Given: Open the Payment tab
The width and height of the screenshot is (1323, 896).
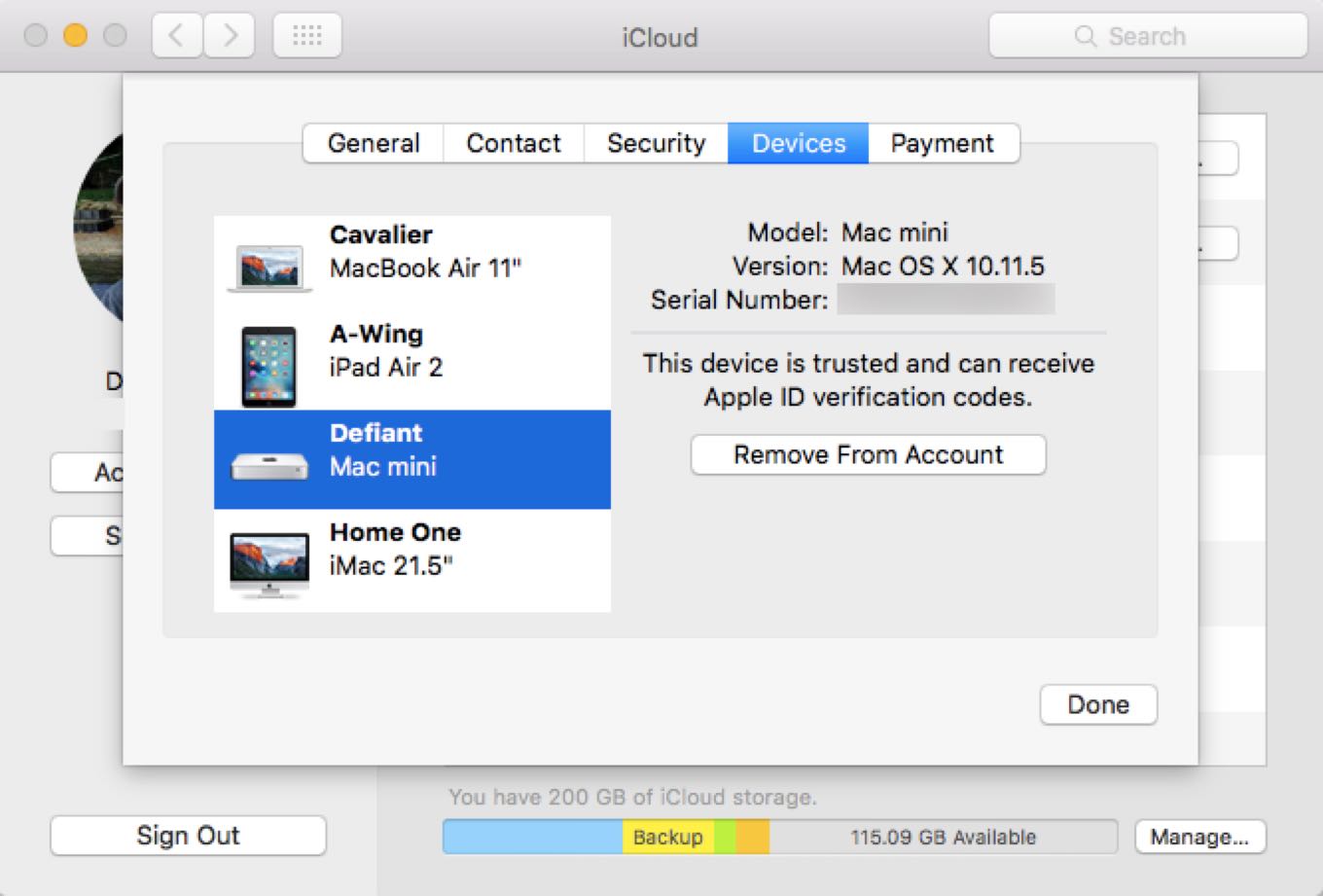Looking at the screenshot, I should point(942,144).
